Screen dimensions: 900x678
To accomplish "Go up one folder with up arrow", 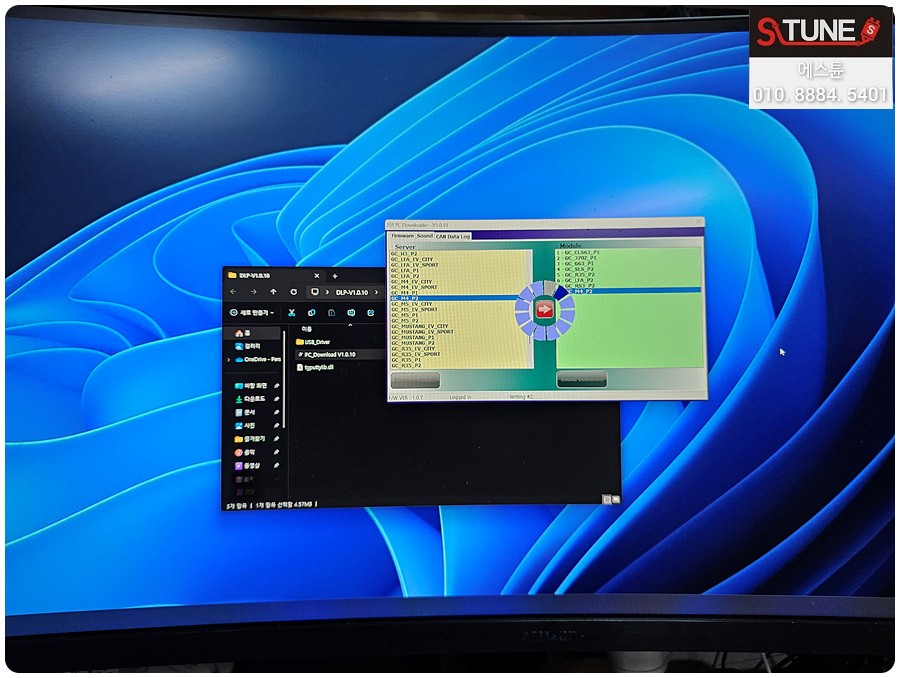I will pos(274,292).
